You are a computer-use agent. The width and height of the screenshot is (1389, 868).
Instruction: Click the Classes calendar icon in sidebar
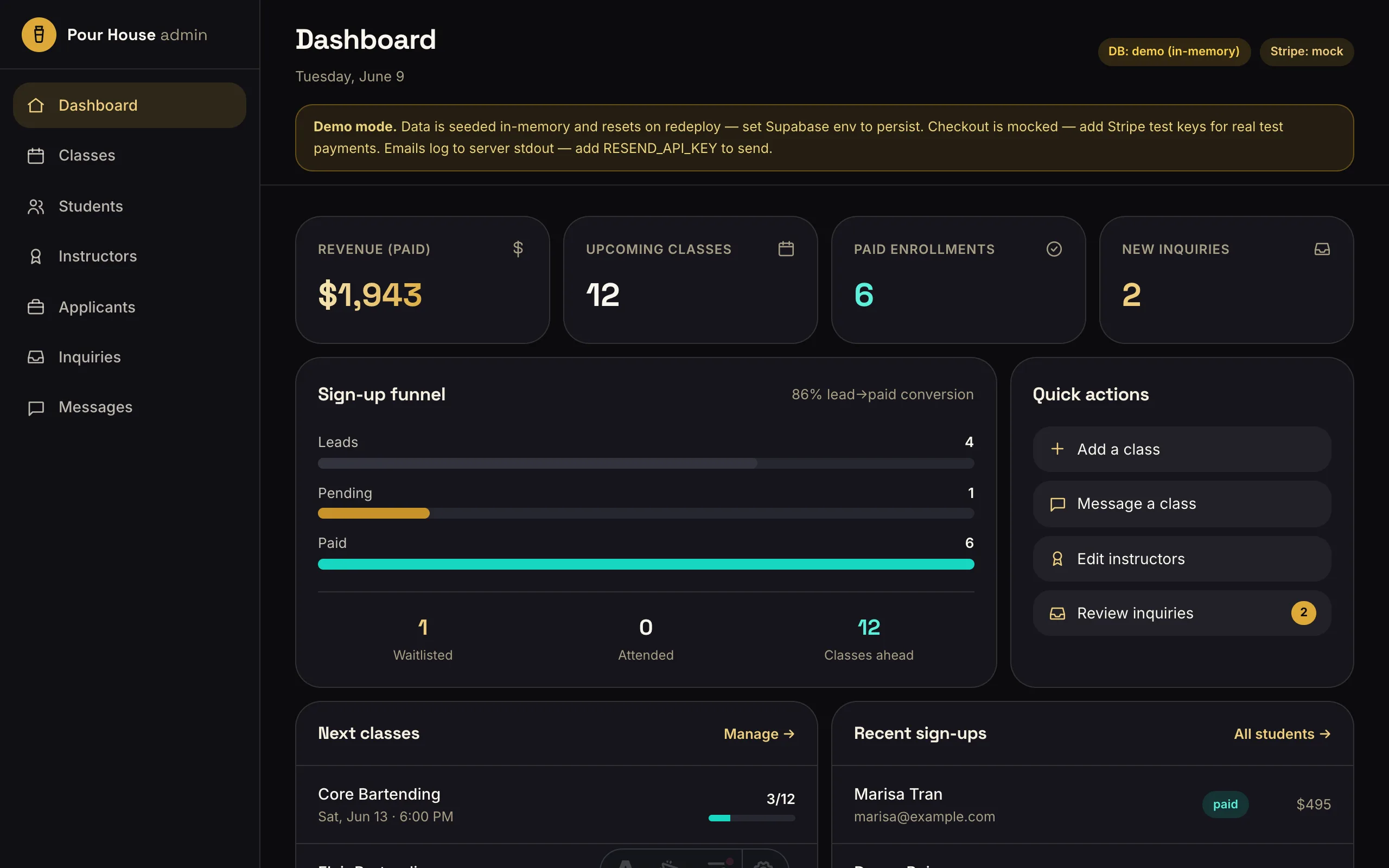36,156
